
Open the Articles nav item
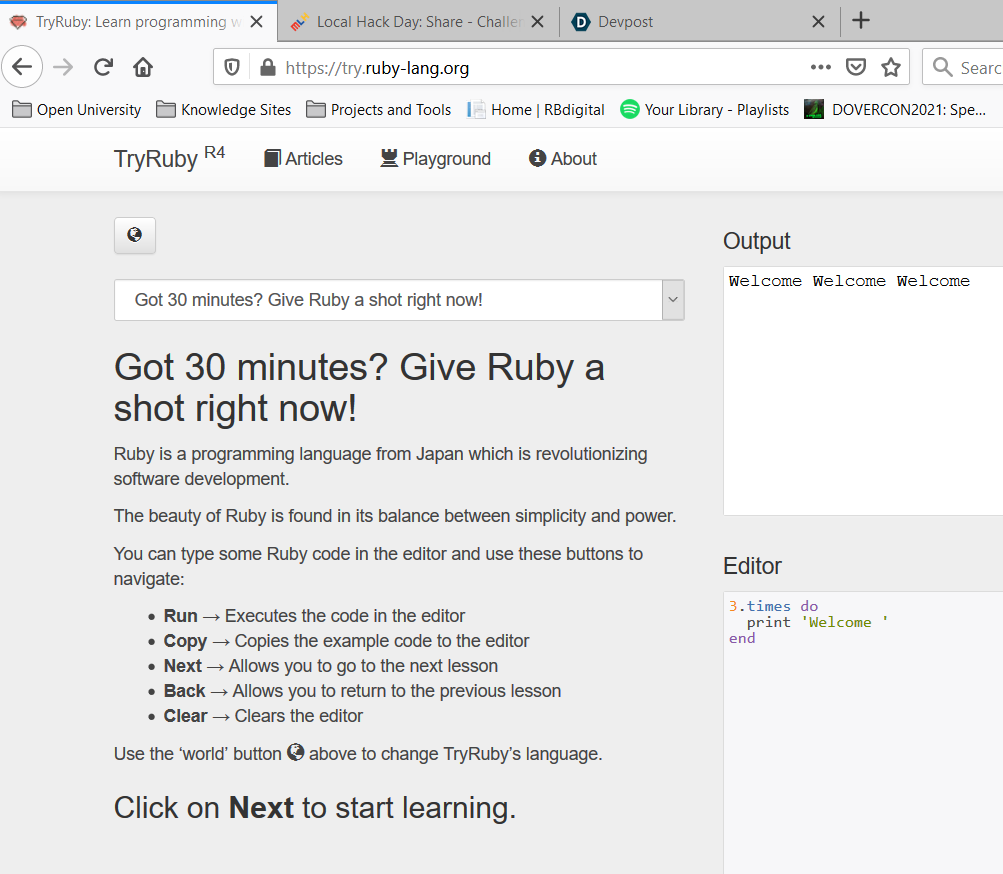303,159
